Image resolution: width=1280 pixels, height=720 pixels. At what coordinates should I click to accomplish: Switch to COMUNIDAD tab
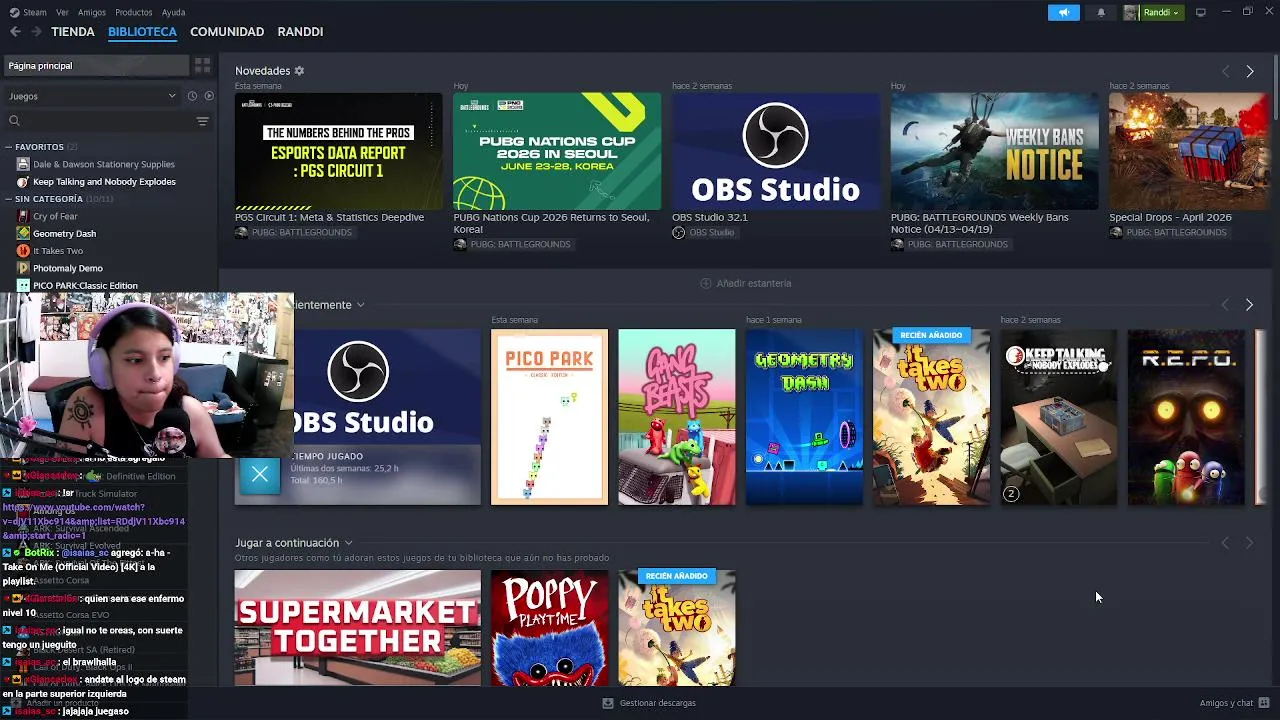coord(227,32)
